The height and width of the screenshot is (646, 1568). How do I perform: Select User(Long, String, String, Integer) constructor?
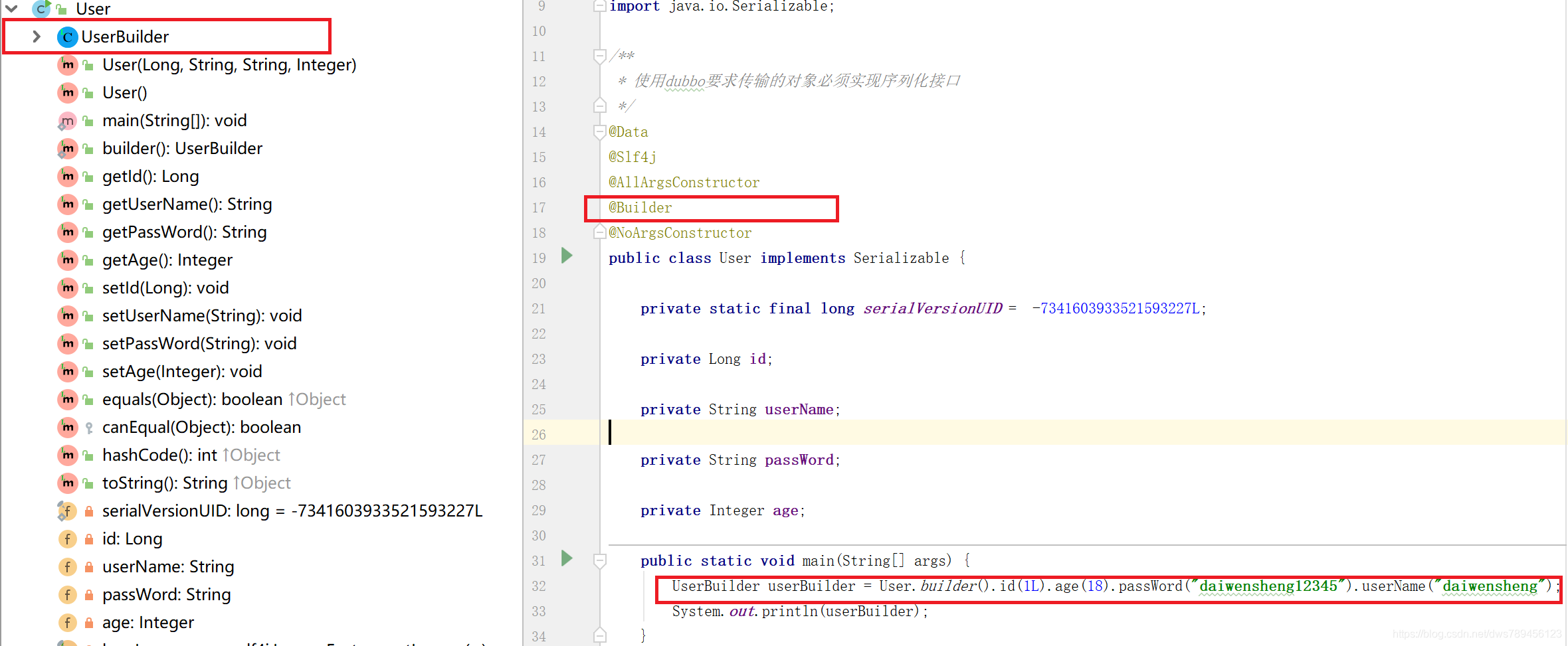click(229, 65)
